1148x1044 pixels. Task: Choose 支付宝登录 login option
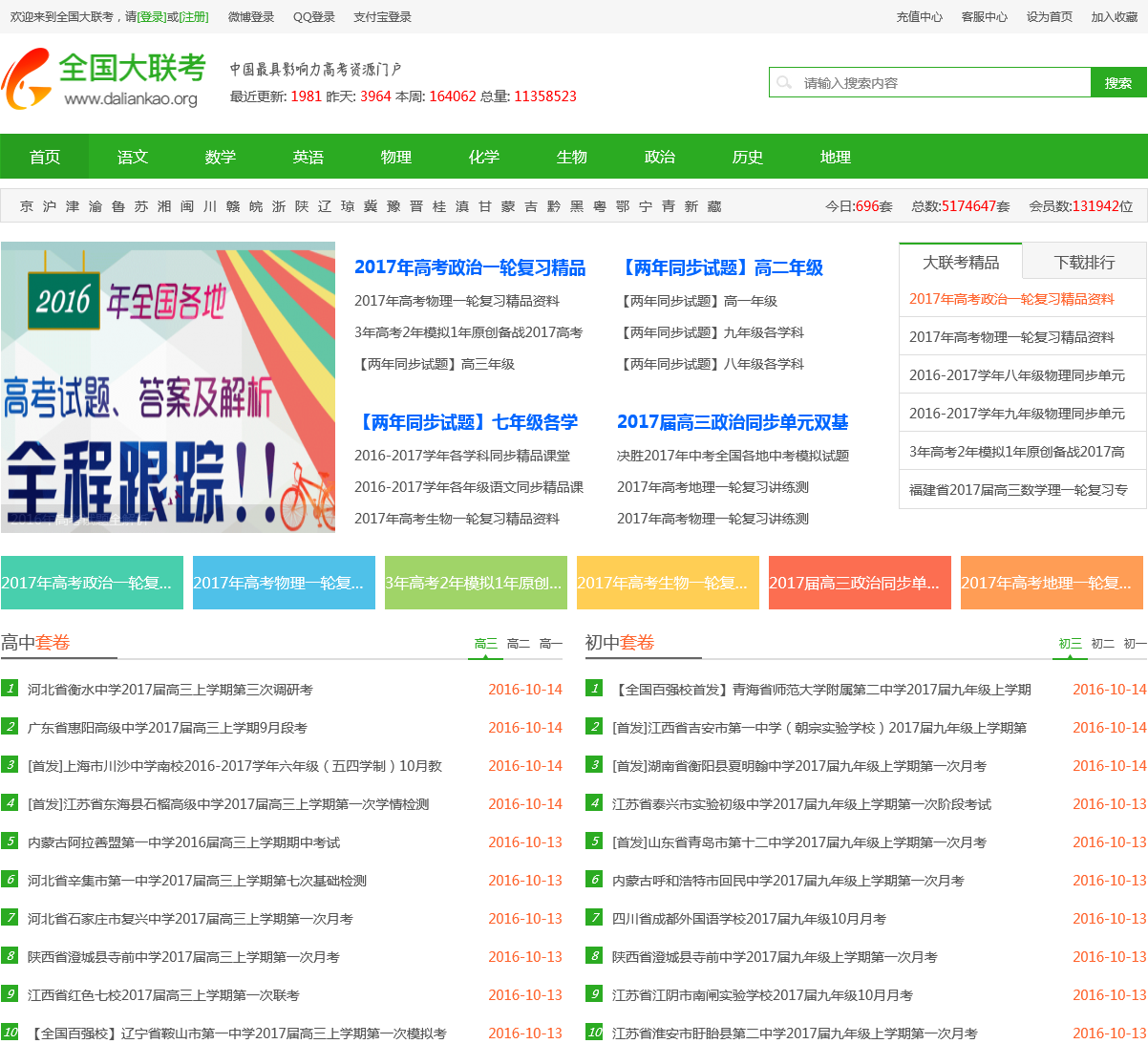tap(382, 17)
